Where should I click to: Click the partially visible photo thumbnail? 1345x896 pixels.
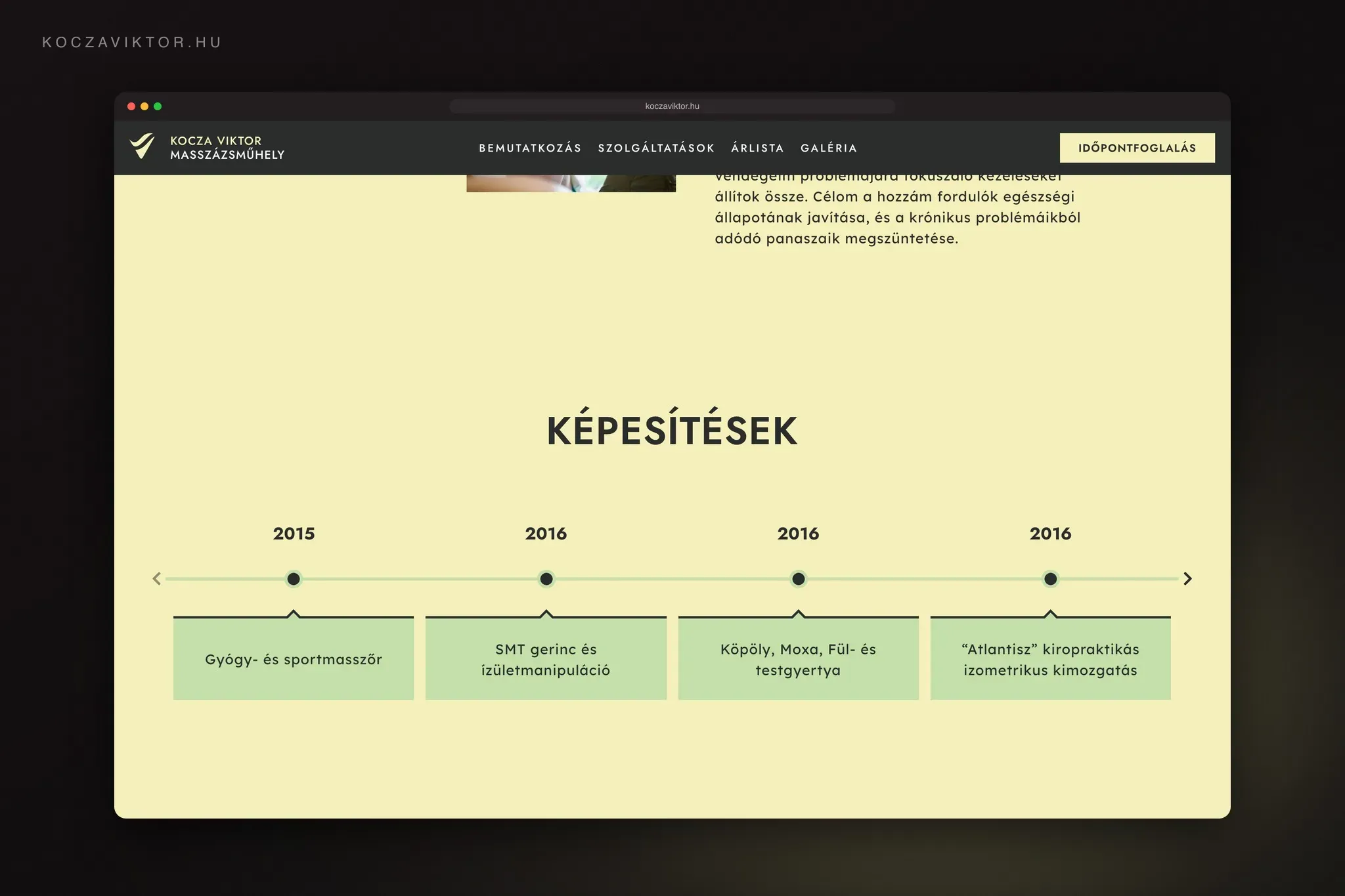(571, 183)
